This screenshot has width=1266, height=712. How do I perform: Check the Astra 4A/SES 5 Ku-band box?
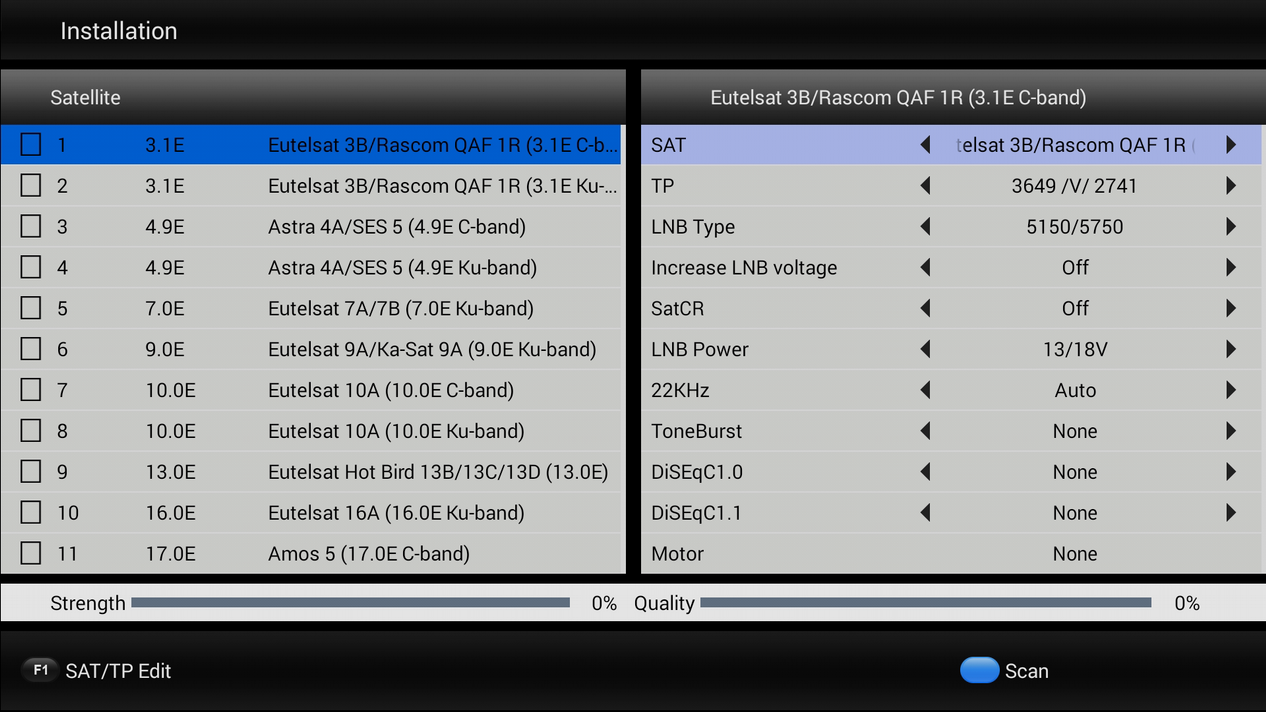(x=31, y=268)
